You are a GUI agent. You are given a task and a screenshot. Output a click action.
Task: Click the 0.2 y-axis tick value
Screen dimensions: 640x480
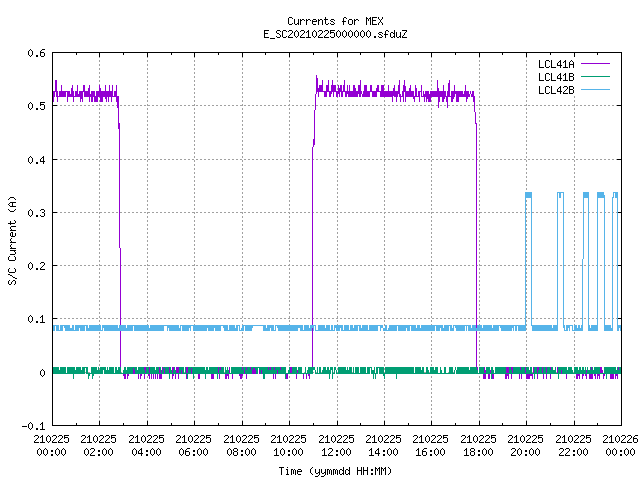pos(36,266)
